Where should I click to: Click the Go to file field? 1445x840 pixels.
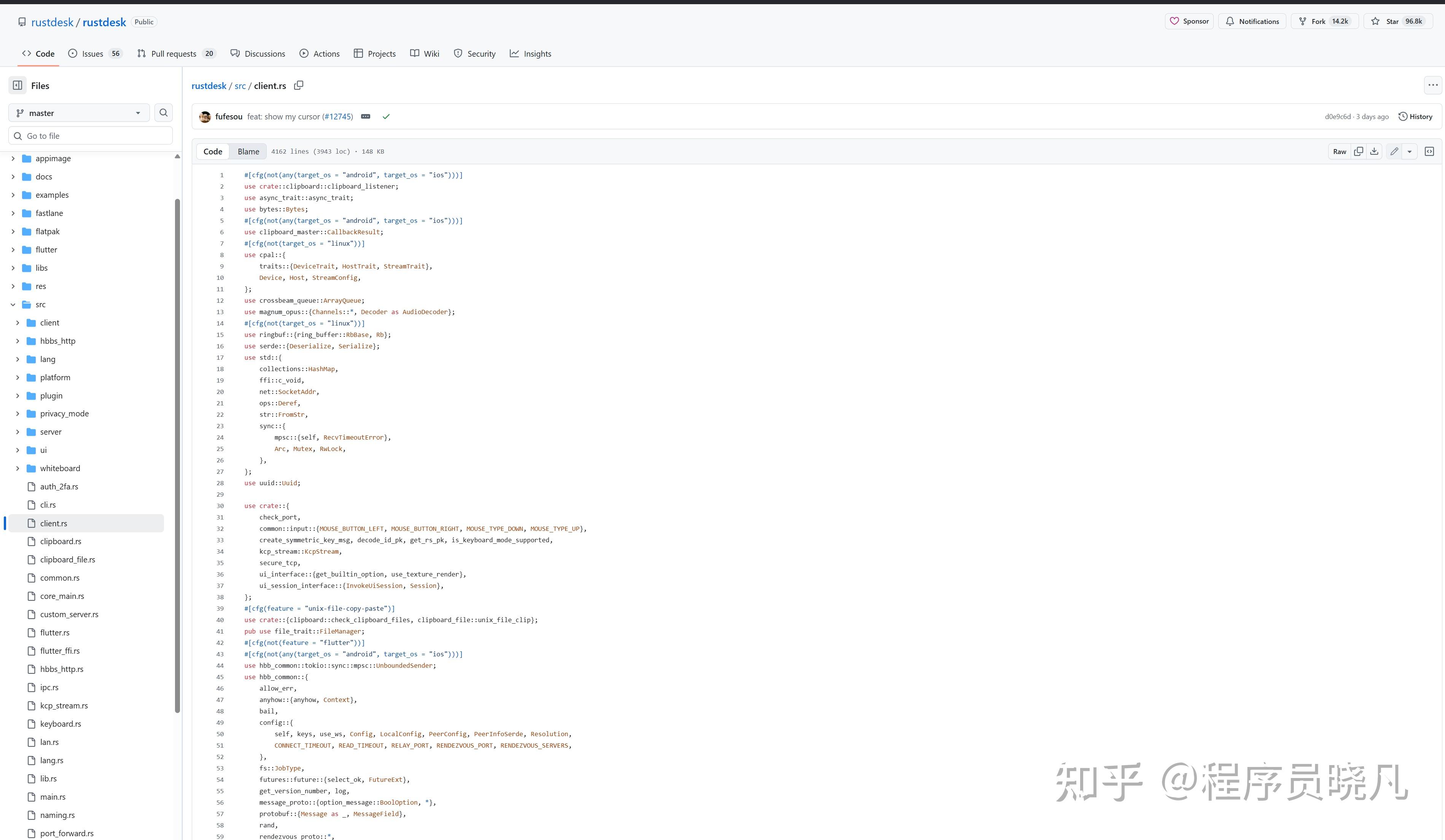(91, 136)
